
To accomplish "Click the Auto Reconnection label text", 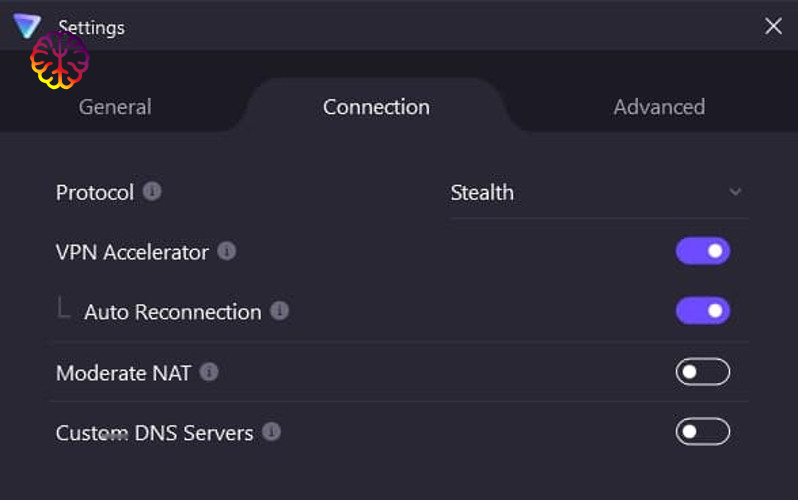I will point(173,312).
